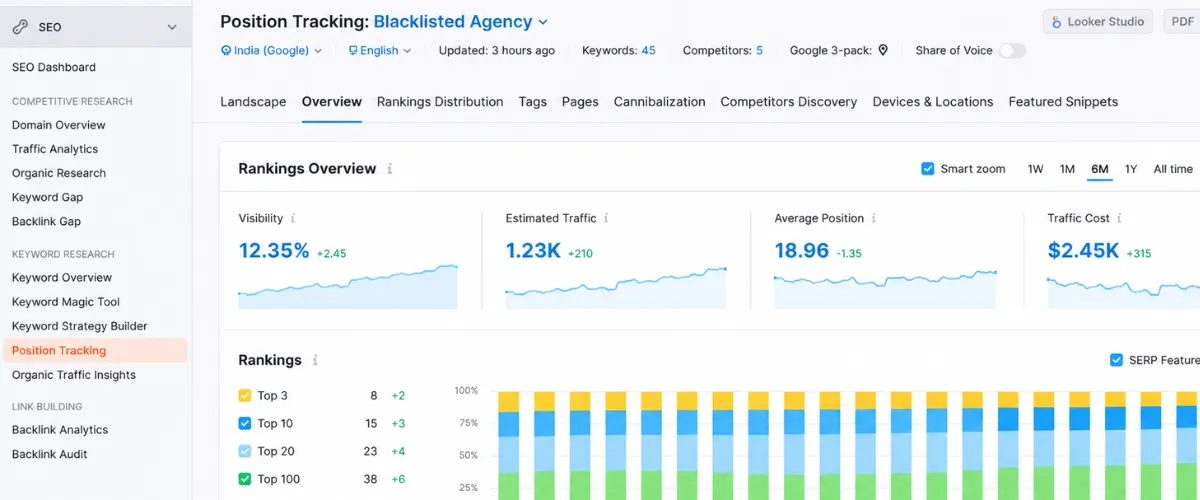Open Backlink Analytics

click(60, 430)
